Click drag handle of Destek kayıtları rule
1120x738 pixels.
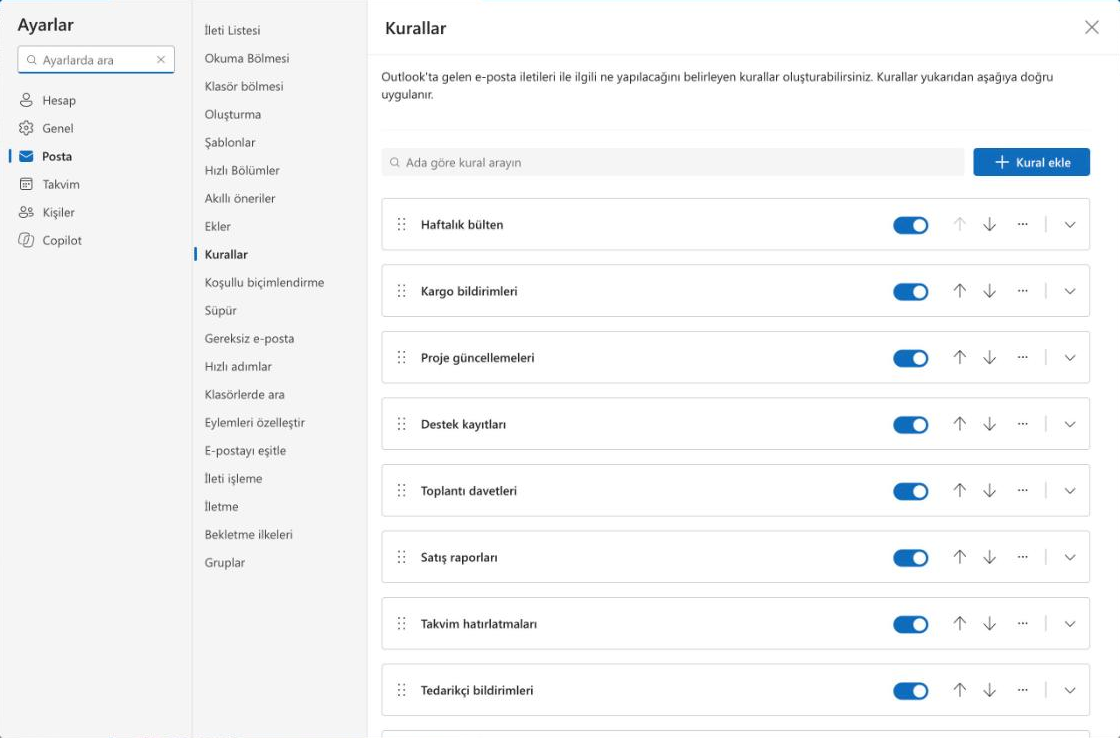tap(401, 424)
